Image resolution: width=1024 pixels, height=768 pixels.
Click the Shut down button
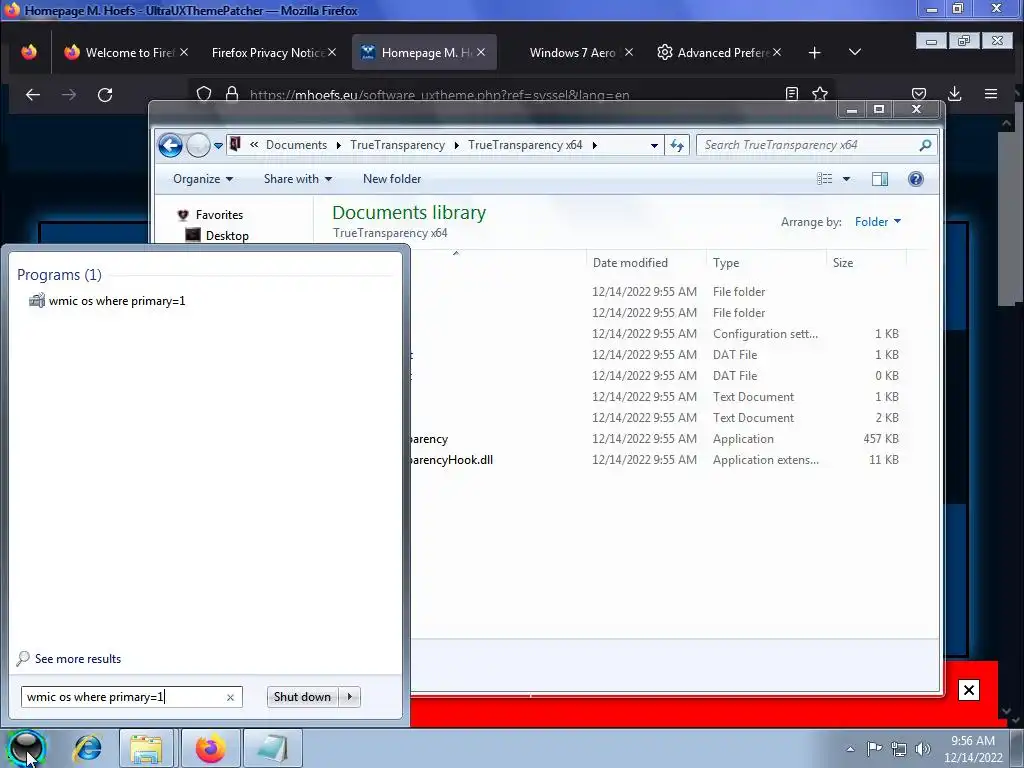pos(302,697)
